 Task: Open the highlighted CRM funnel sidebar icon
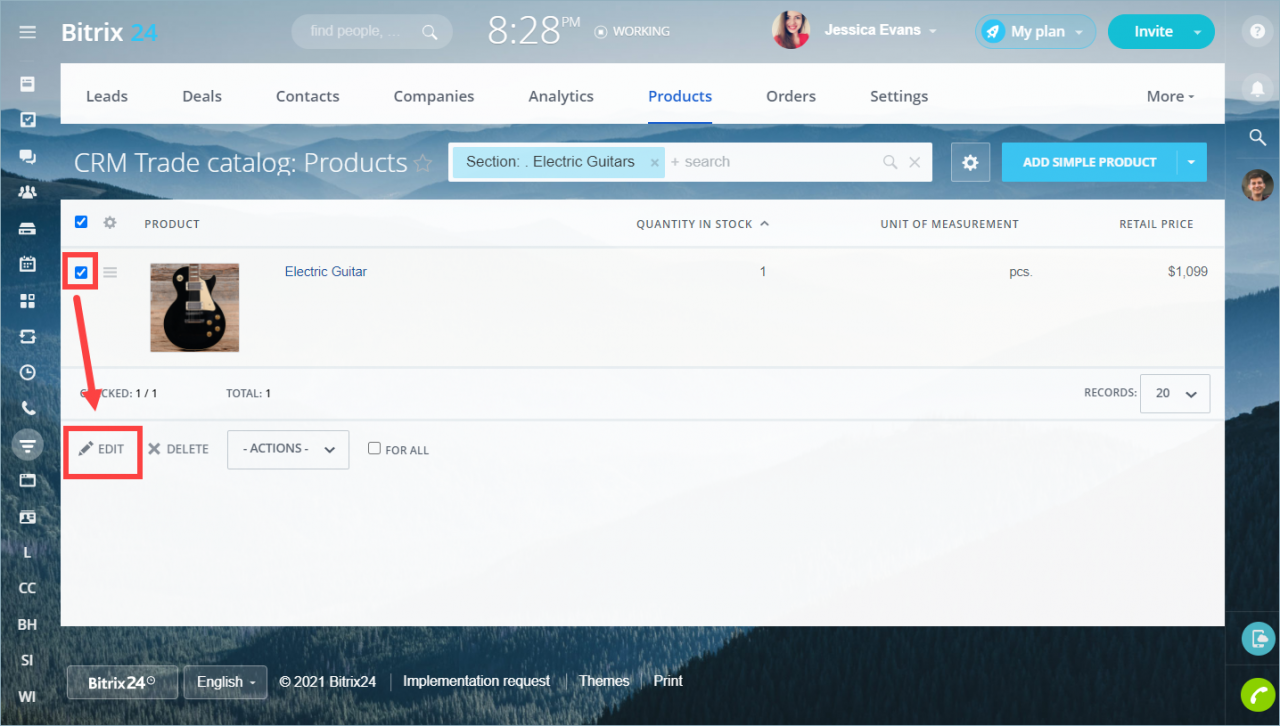pos(27,444)
